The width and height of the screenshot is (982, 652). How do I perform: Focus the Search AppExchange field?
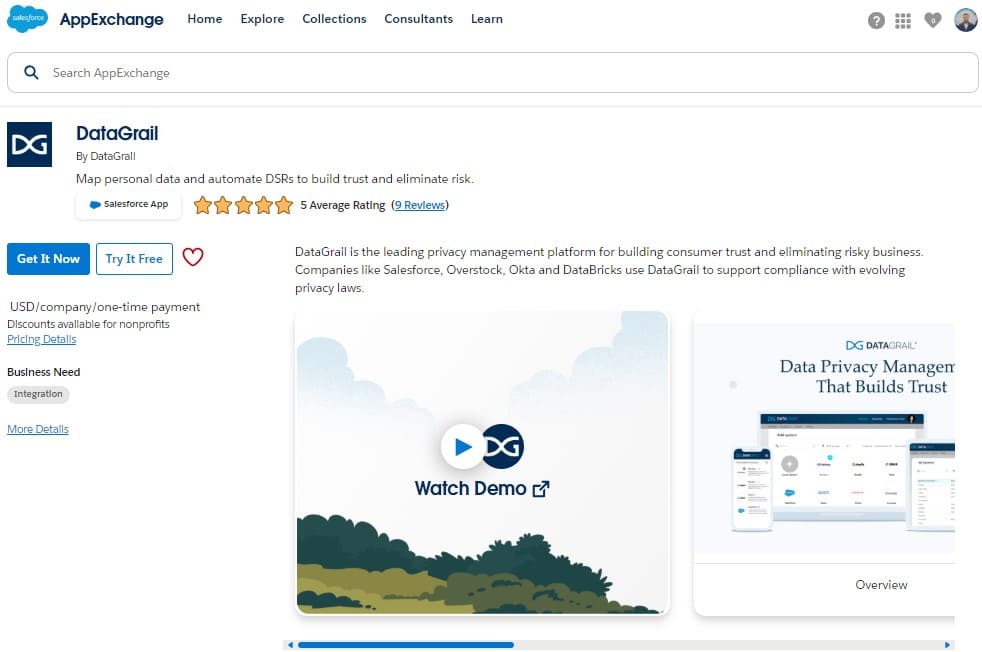[492, 73]
